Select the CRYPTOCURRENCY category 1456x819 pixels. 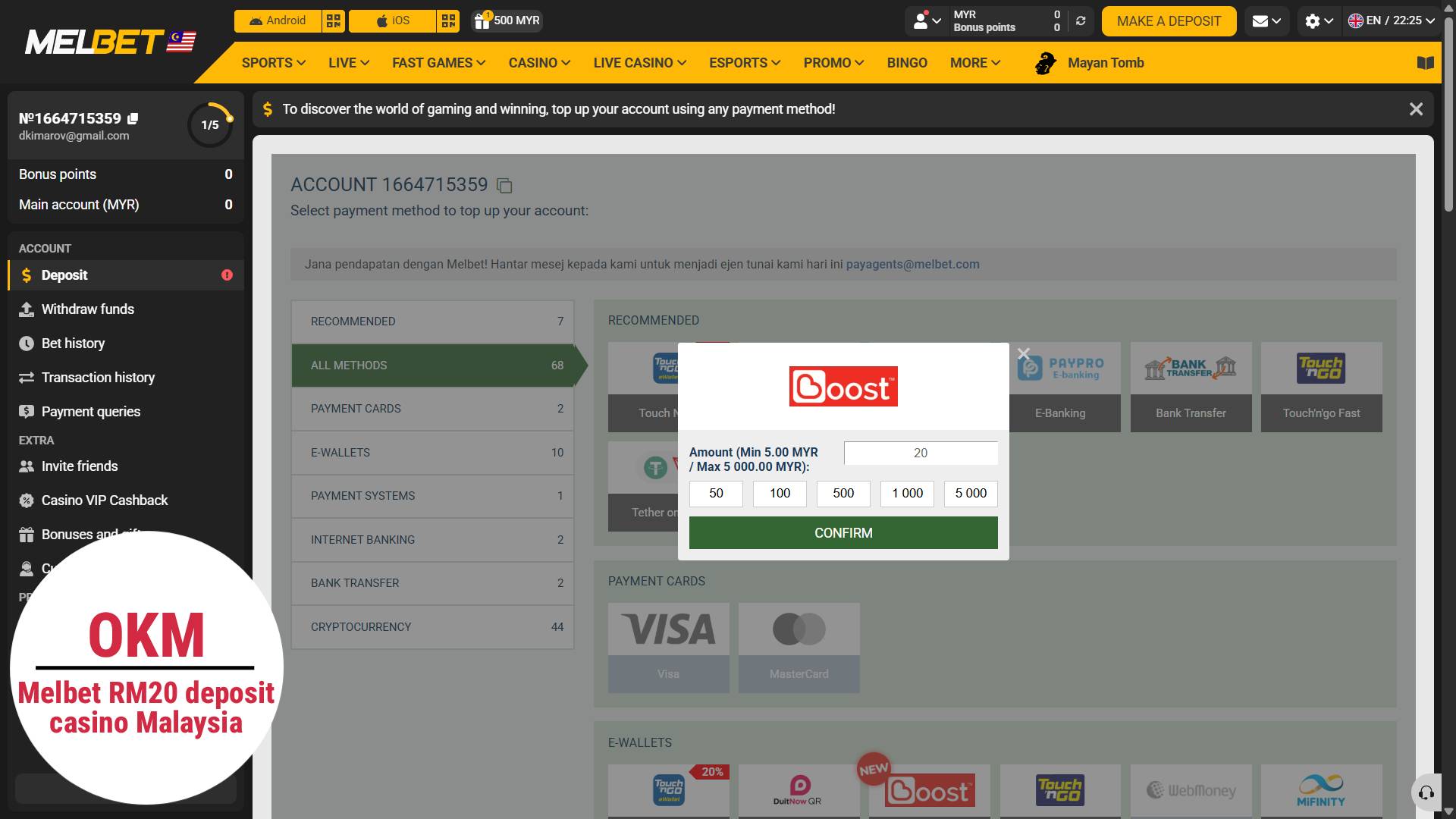pyautogui.click(x=432, y=627)
